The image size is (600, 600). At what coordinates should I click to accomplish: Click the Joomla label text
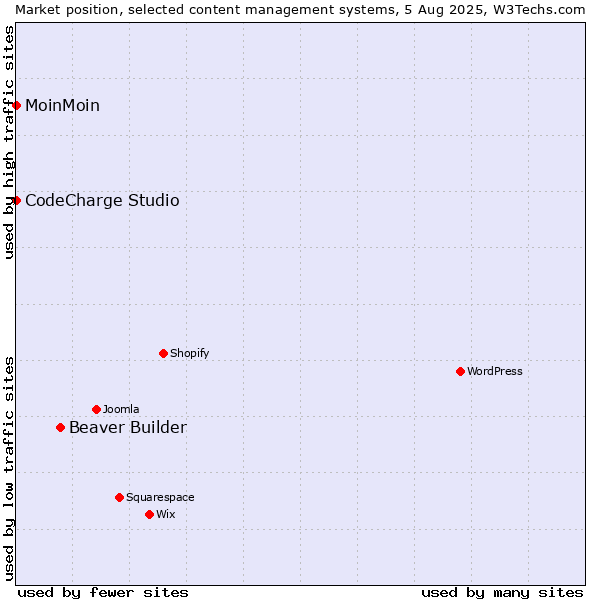tap(121, 409)
